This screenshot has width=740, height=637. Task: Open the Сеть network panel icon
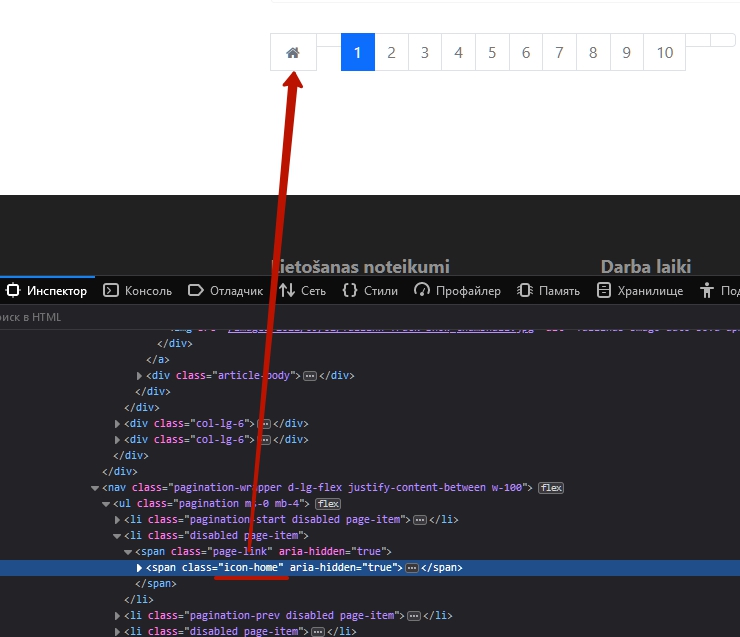tap(287, 291)
